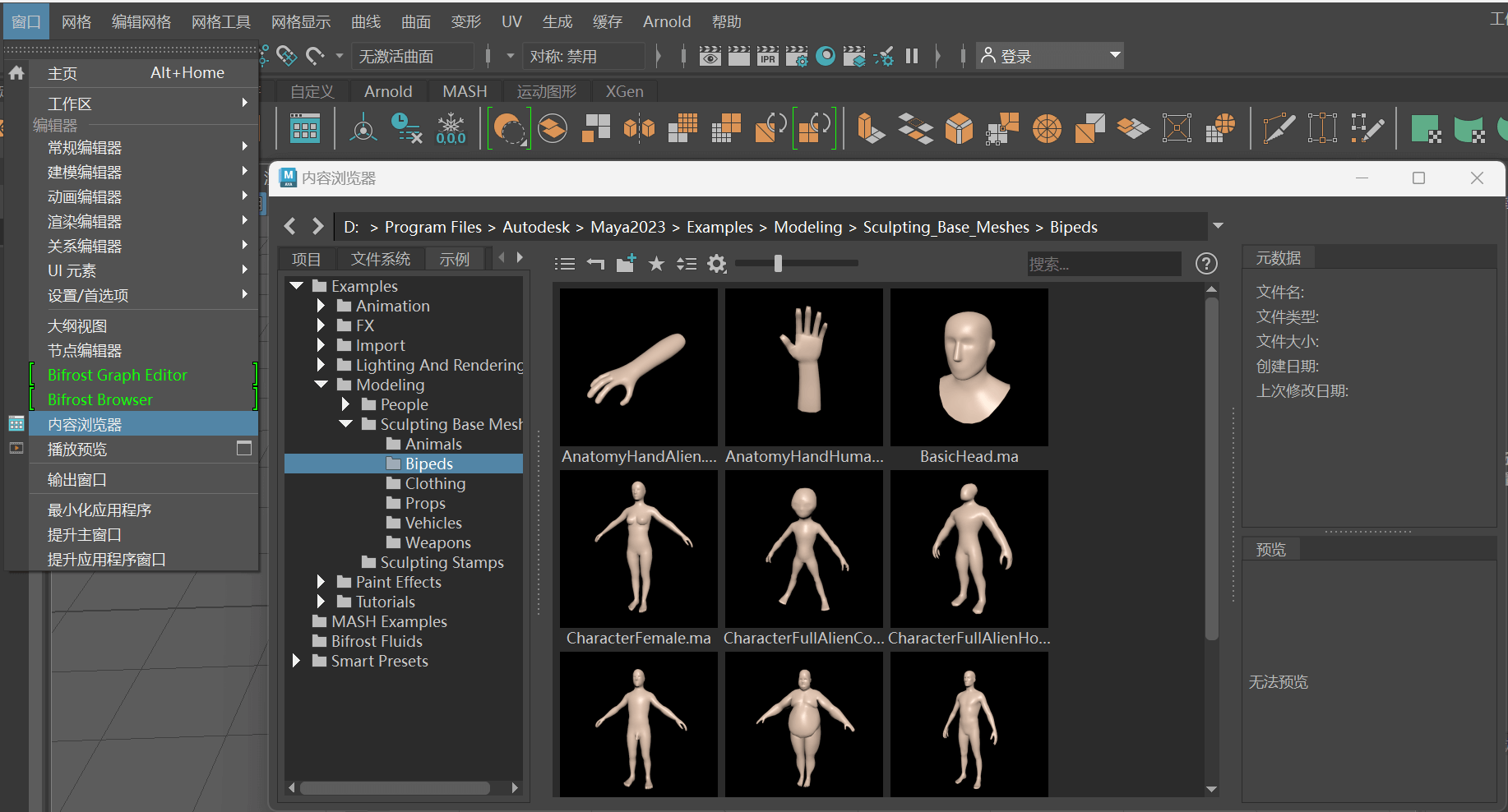Click the bridge shelf icon
The image size is (1508, 812).
[x=1002, y=129]
